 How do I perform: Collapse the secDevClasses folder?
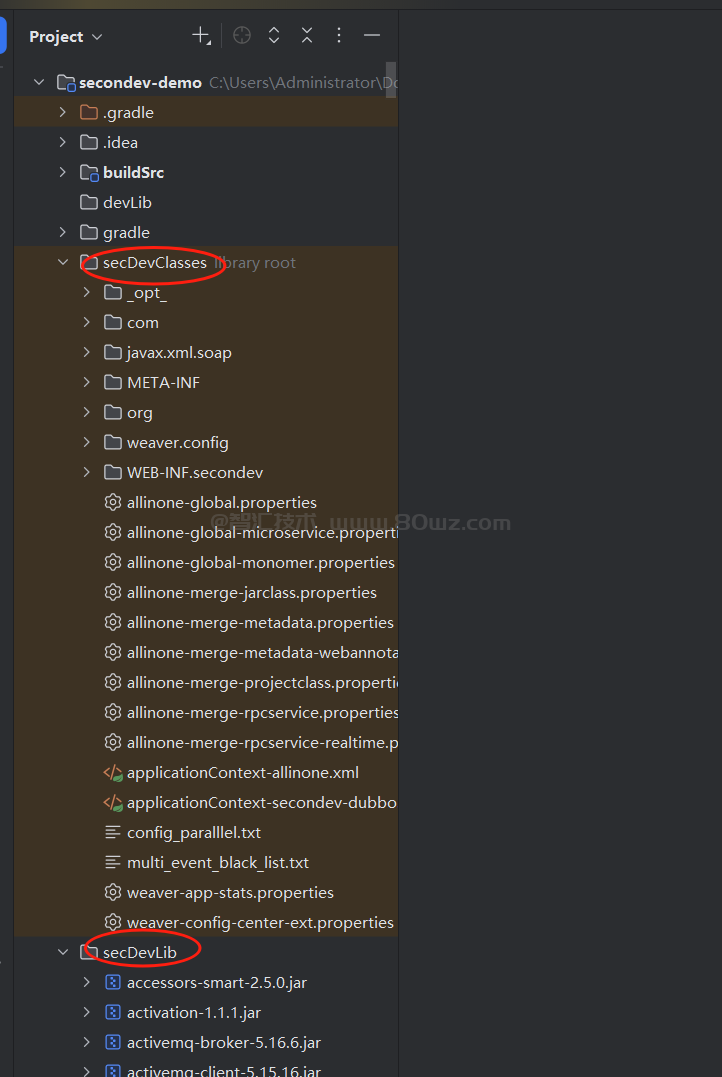(63, 263)
